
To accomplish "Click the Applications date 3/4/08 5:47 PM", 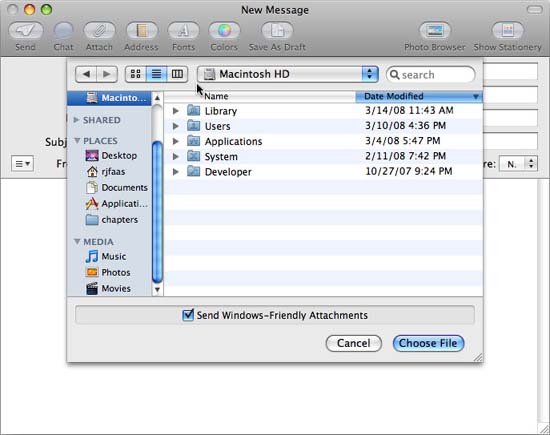I will pyautogui.click(x=403, y=141).
